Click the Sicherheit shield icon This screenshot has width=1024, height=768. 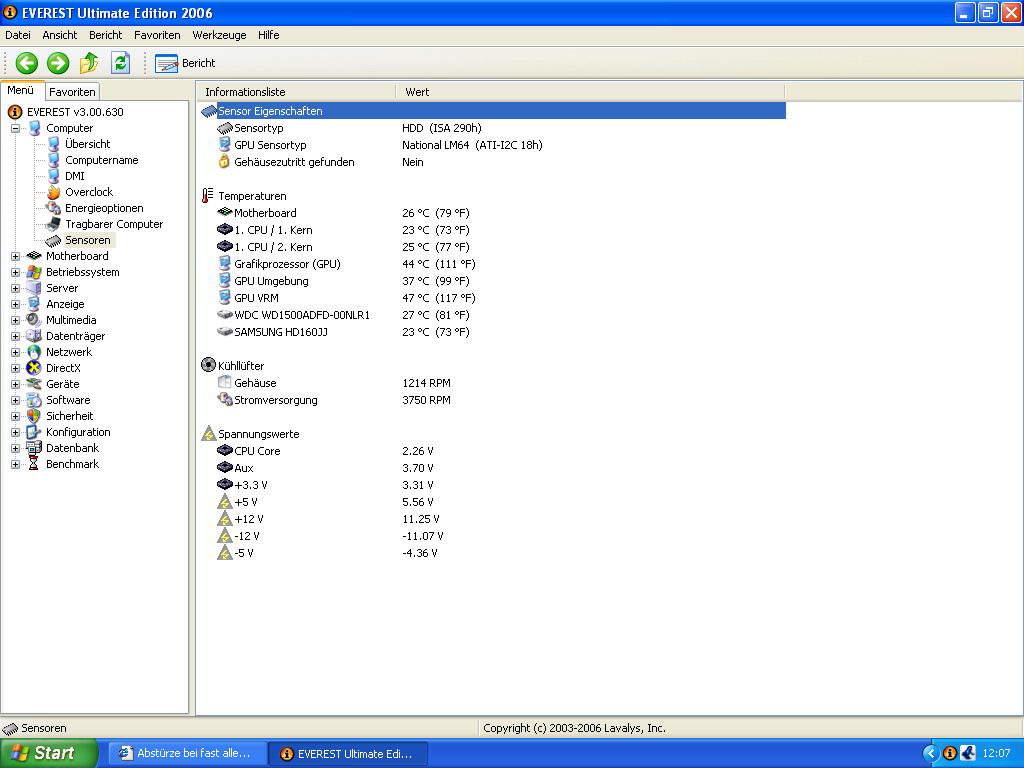pyautogui.click(x=34, y=416)
